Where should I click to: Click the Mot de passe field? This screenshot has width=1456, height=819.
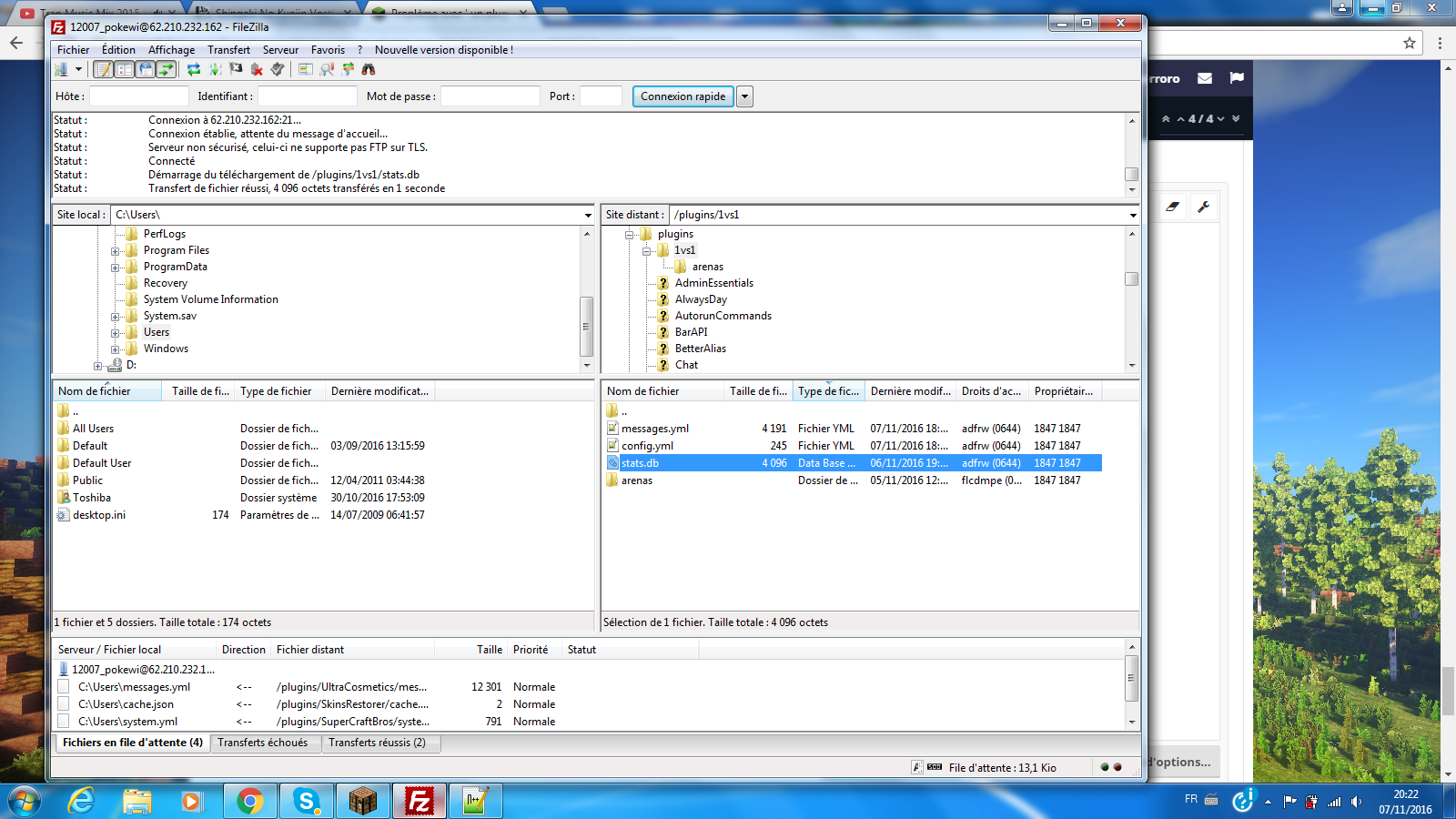pos(490,96)
